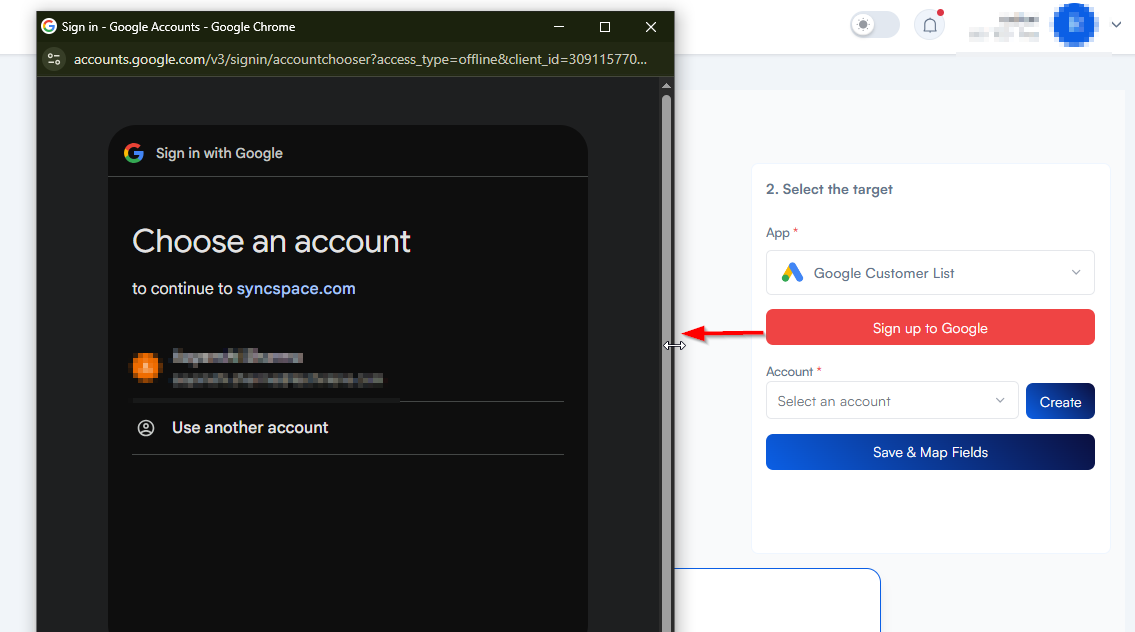Select the blurred Google account entry
Screen dimensions: 1135x632
point(276,368)
